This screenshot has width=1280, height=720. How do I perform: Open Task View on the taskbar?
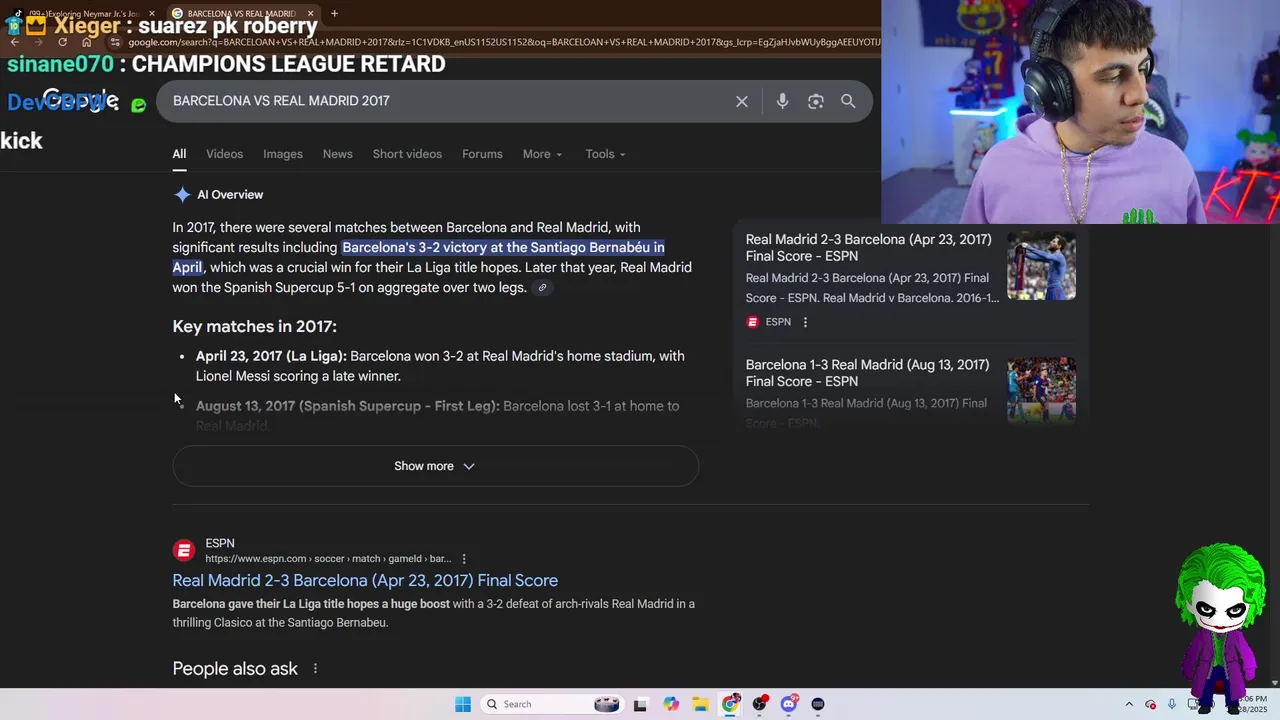[x=640, y=704]
